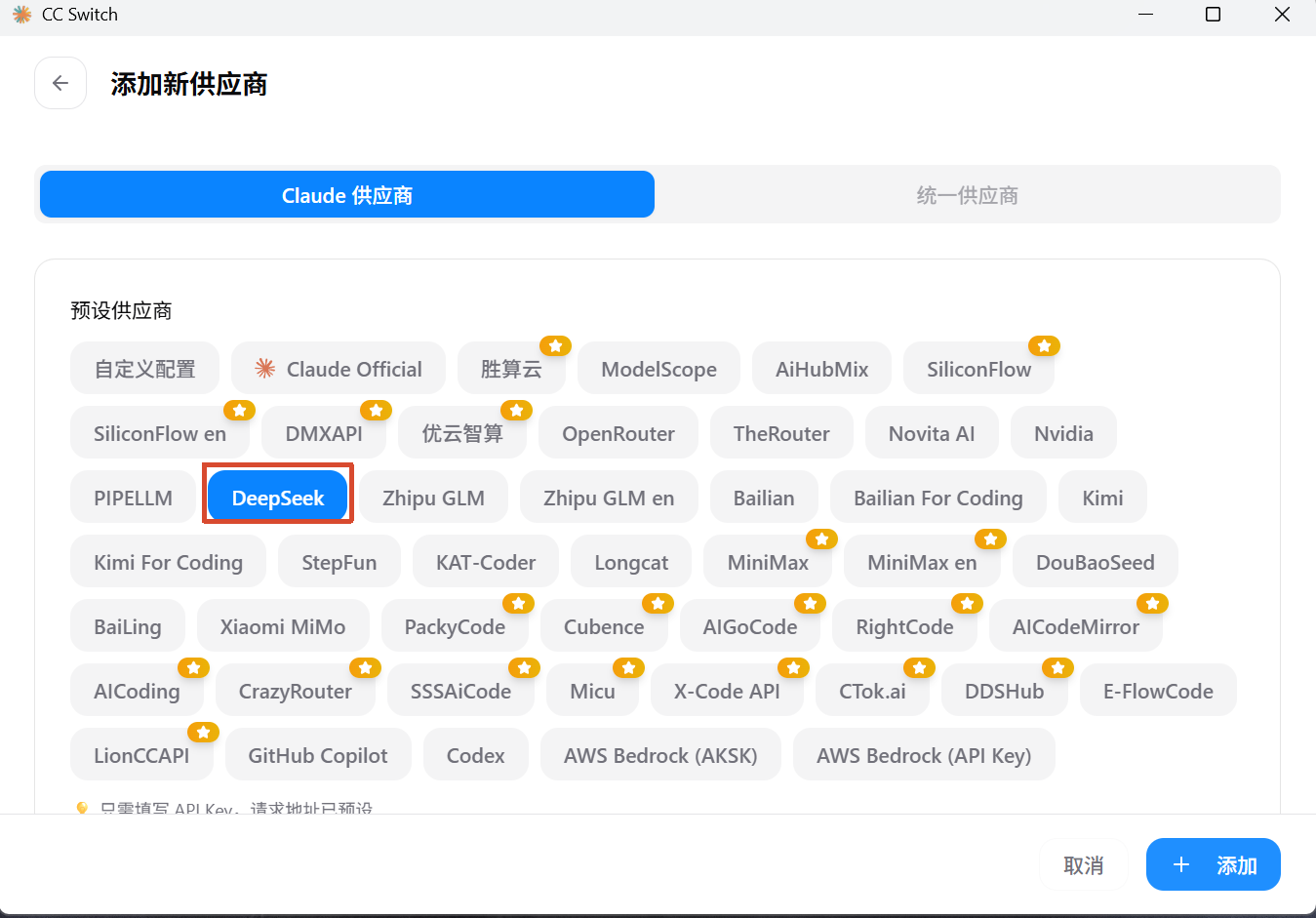1316x918 pixels.
Task: Click the star badge on LionCCAPI
Action: (x=203, y=732)
